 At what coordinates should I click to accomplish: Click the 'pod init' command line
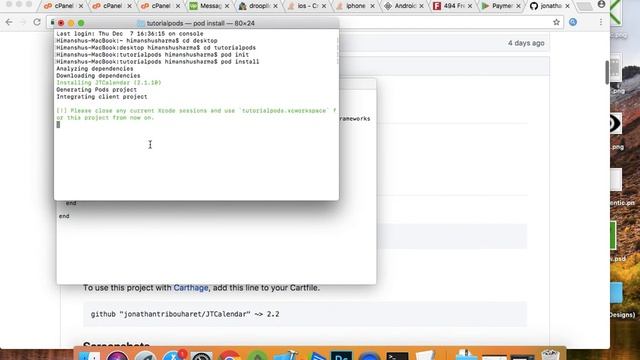pos(153,55)
